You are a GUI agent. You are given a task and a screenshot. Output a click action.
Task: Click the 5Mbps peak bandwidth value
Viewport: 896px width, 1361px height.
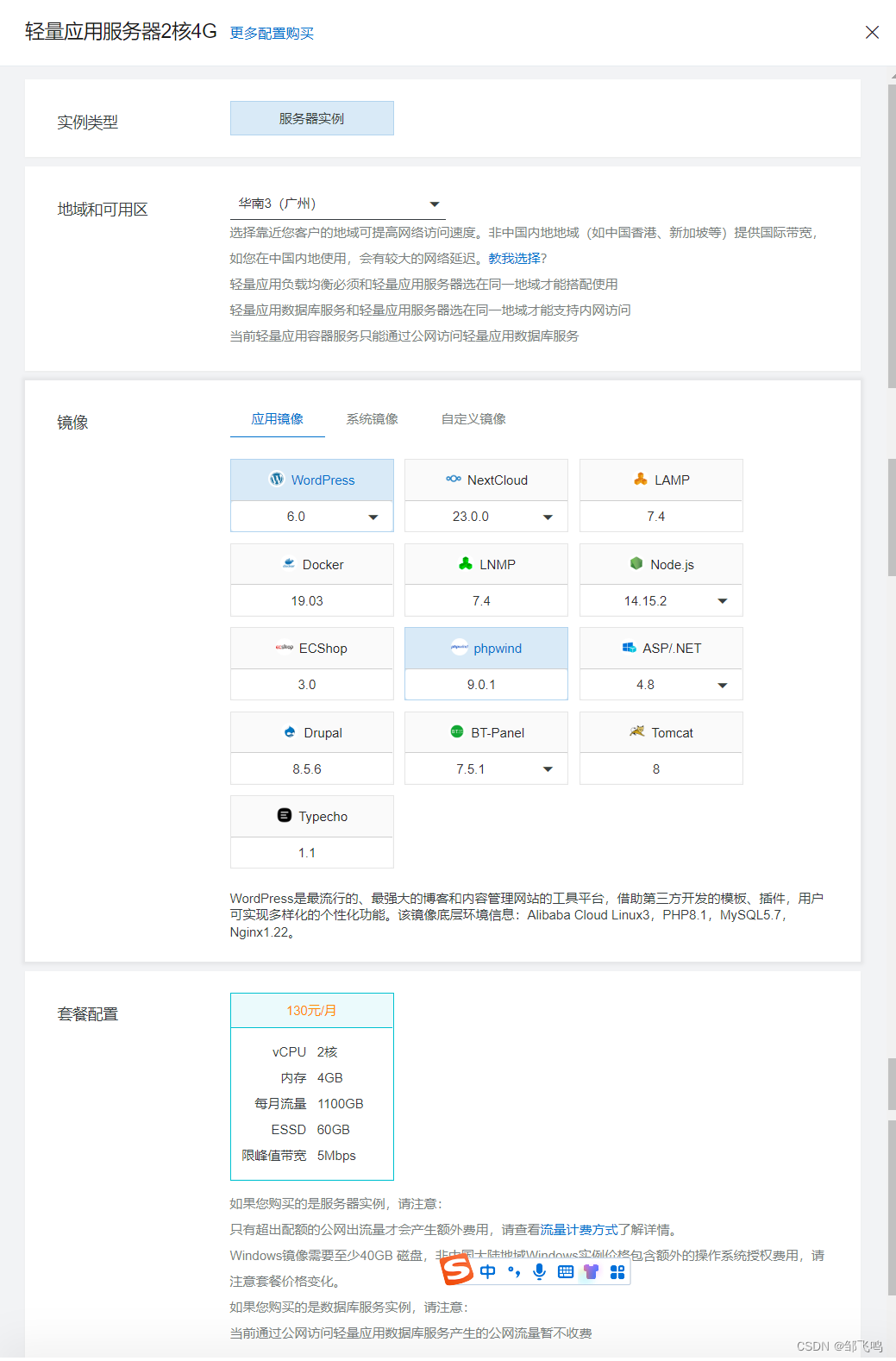coord(336,1156)
